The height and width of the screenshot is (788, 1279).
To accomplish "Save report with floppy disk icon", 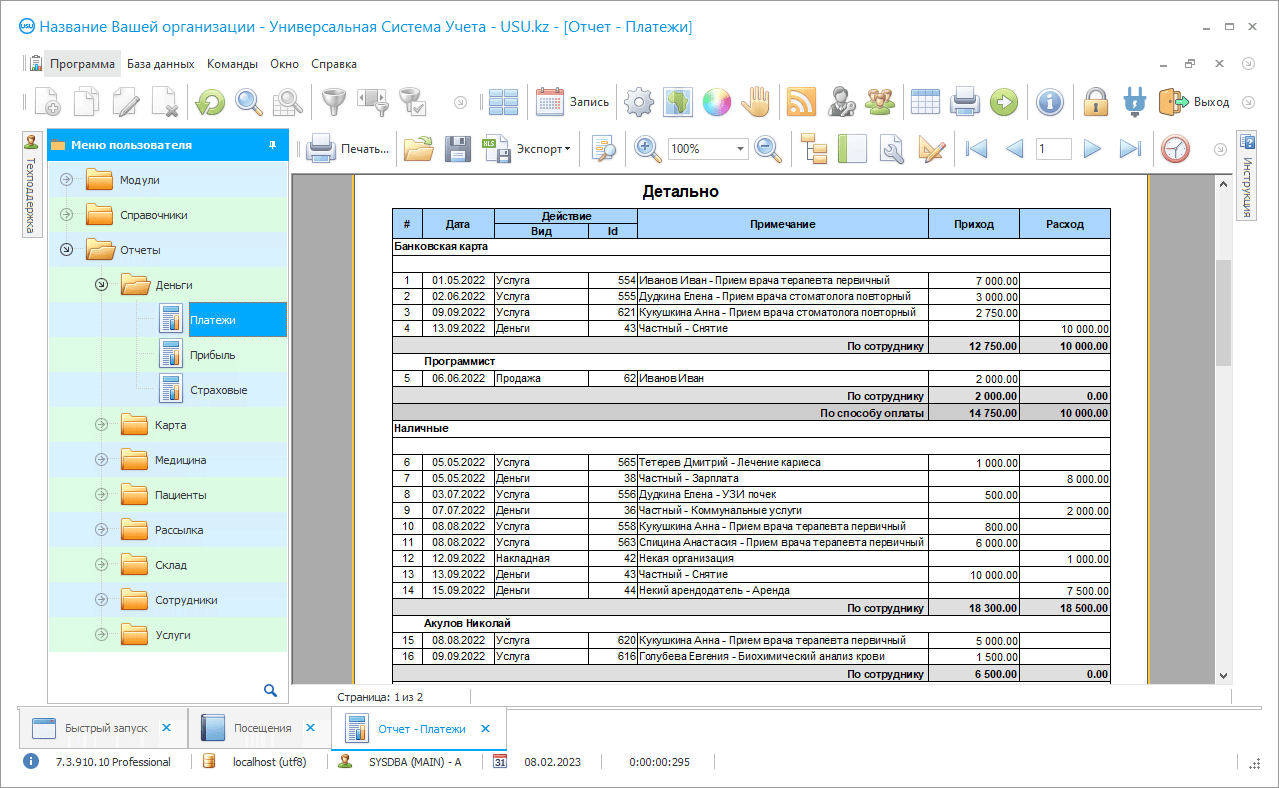I will coord(457,149).
